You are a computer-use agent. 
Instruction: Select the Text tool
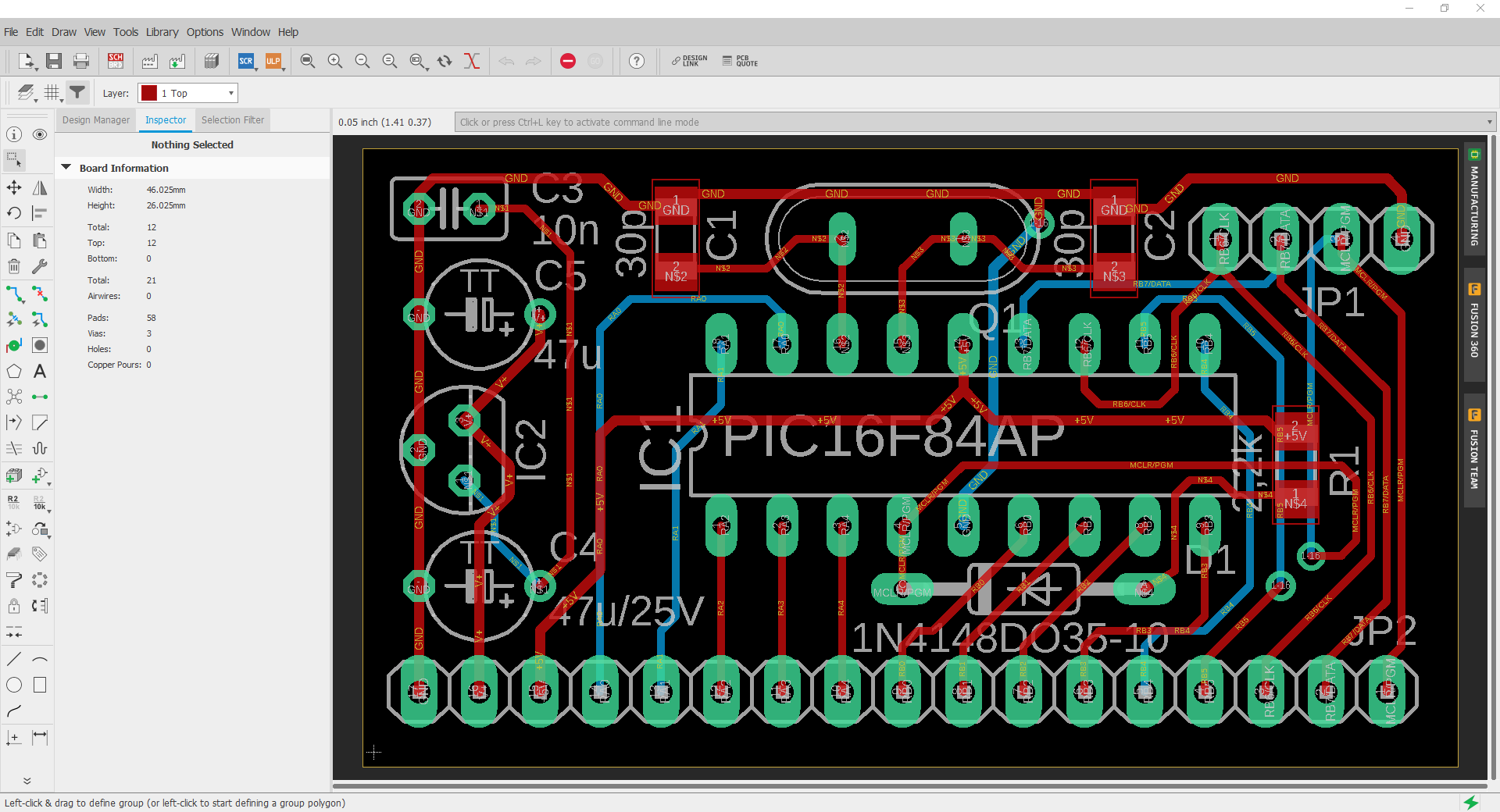[x=39, y=372]
